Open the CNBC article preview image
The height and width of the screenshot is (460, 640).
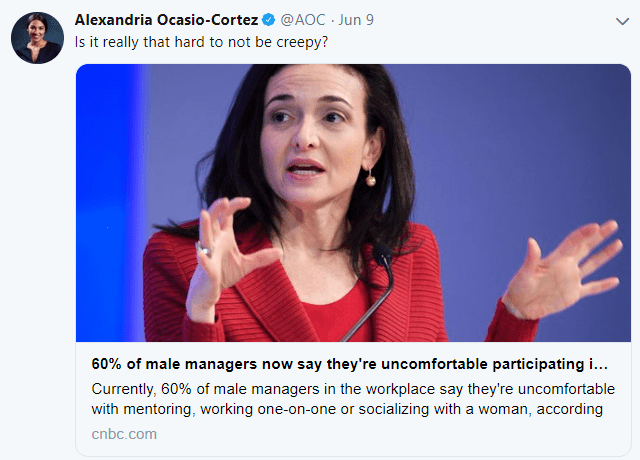coord(353,203)
